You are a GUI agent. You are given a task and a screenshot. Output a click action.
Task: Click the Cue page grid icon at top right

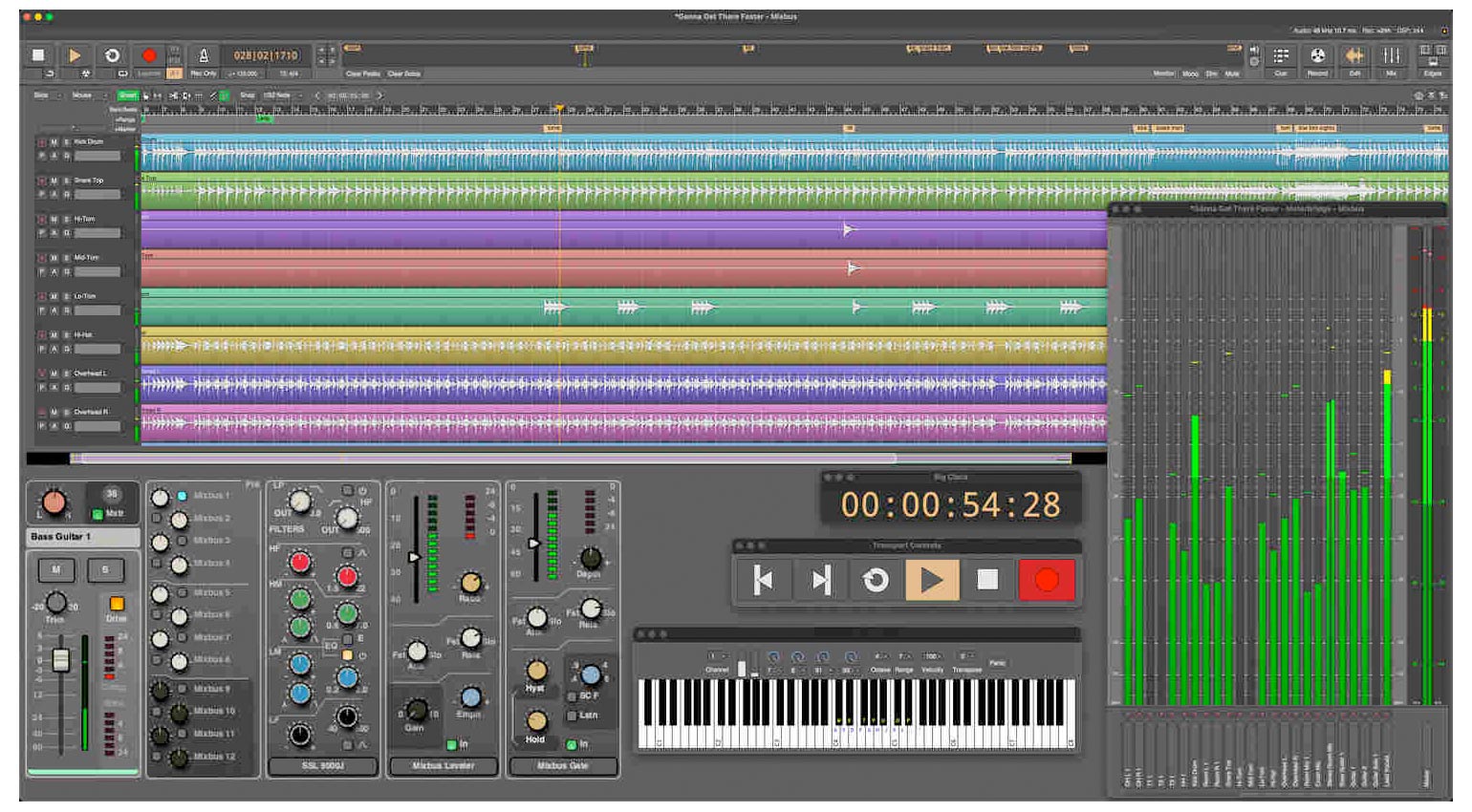pos(1281,53)
